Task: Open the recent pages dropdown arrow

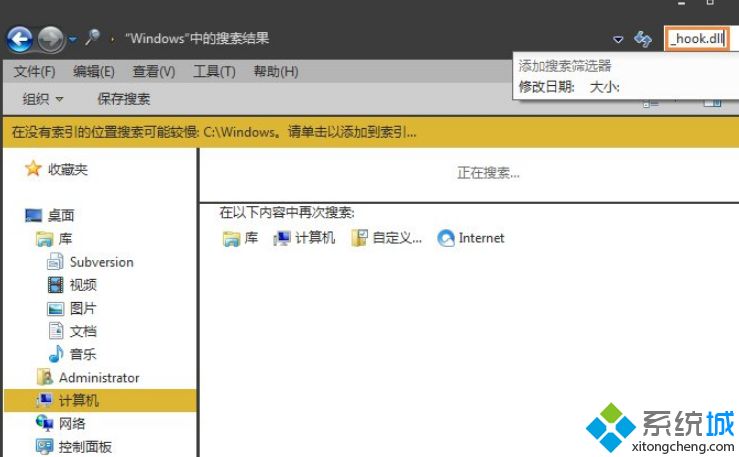Action: click(x=73, y=39)
